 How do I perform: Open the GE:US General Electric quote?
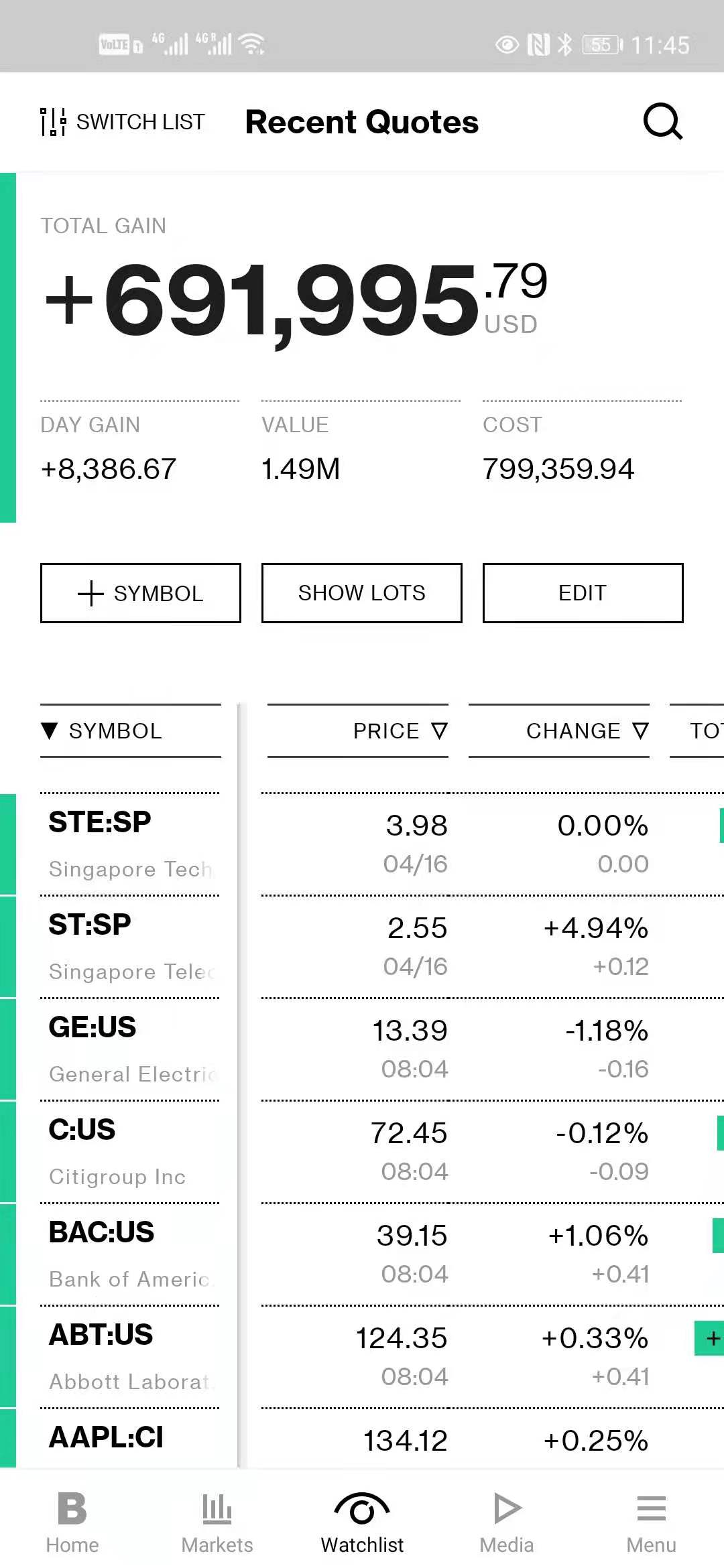(131, 1049)
